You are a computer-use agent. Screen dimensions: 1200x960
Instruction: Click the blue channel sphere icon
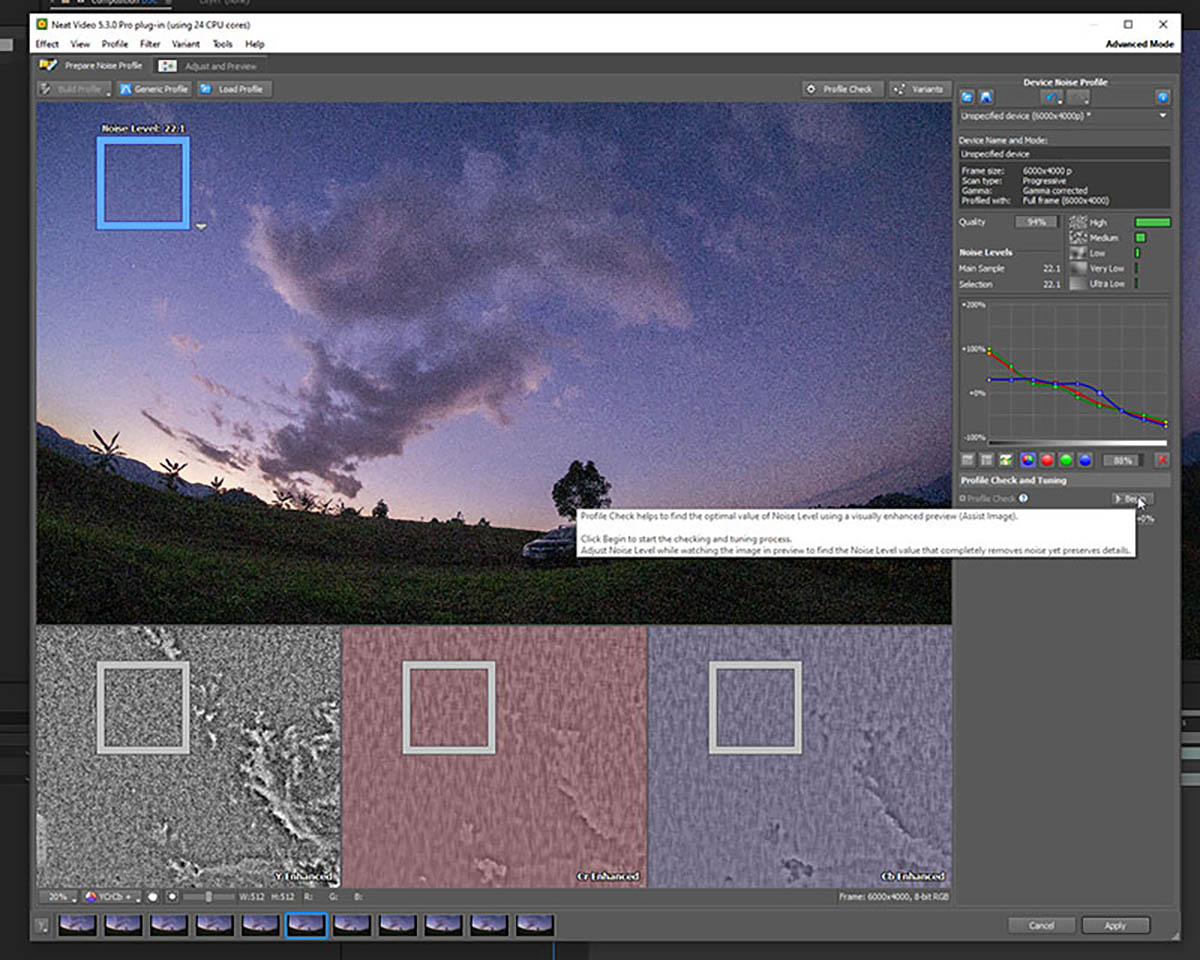[1085, 460]
